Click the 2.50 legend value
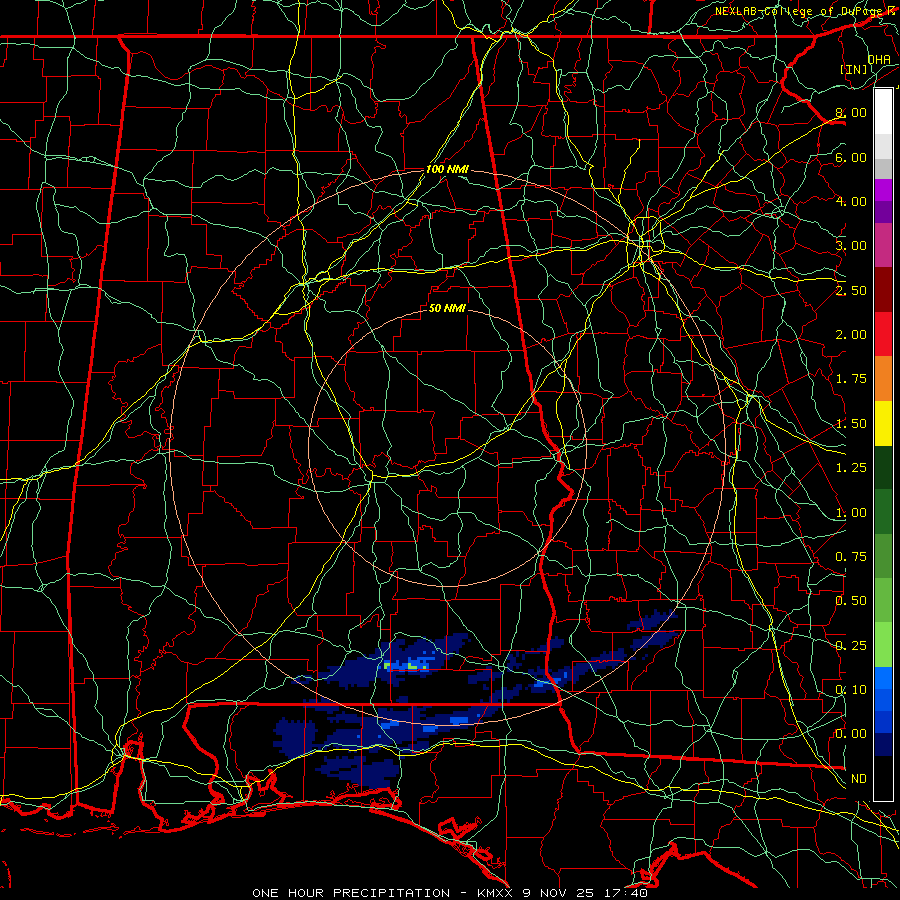 [x=851, y=290]
